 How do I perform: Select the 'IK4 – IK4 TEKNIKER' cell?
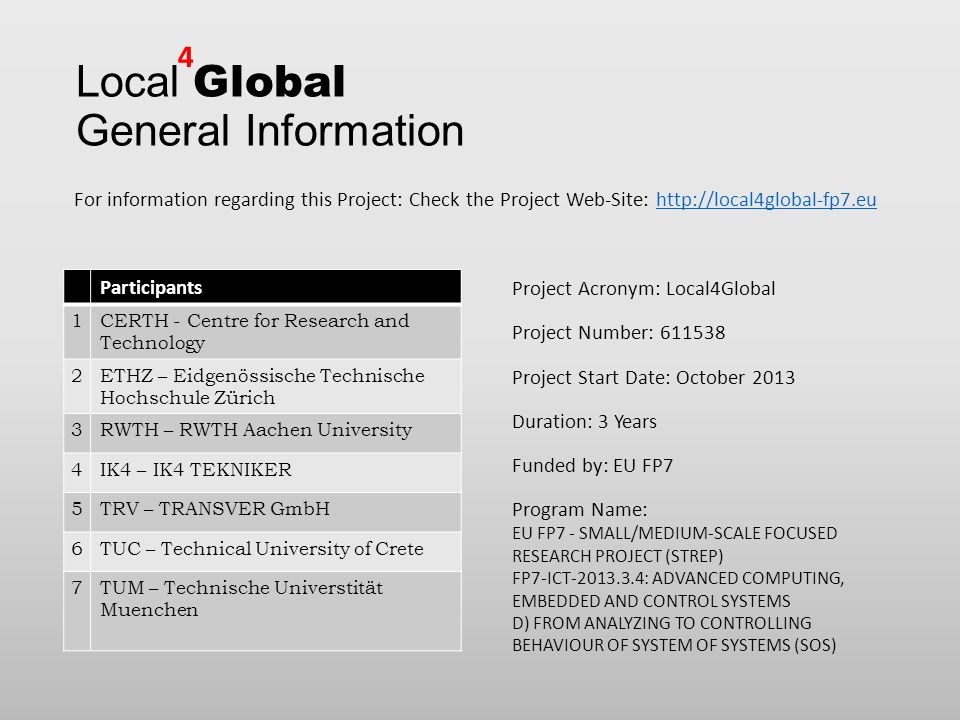276,473
